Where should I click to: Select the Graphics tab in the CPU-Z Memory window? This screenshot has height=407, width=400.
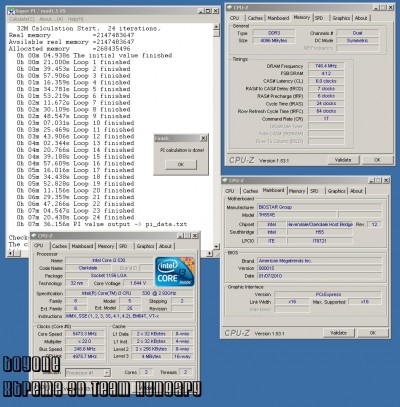[341, 18]
